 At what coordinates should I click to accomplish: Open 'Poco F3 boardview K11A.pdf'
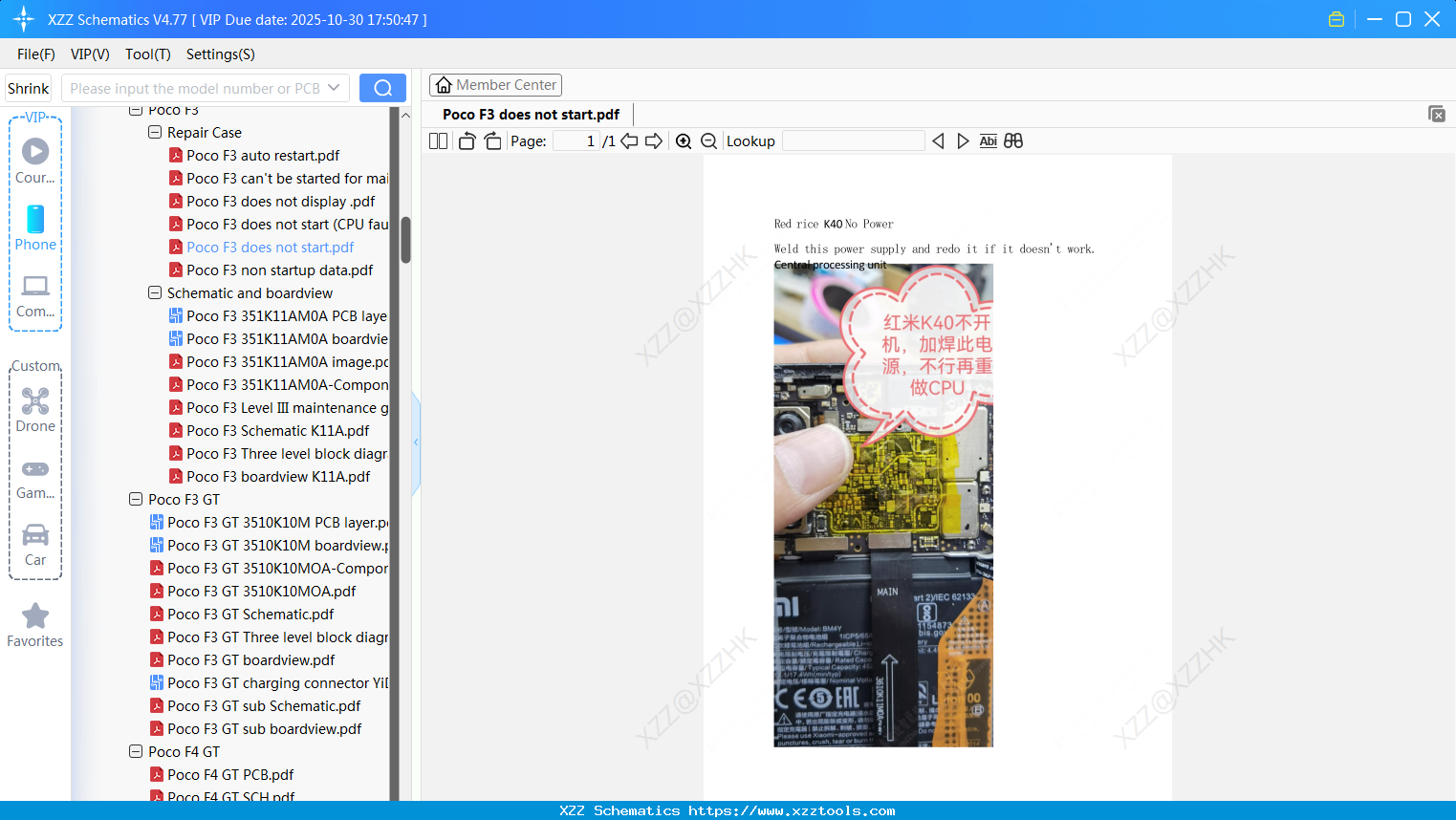click(278, 477)
